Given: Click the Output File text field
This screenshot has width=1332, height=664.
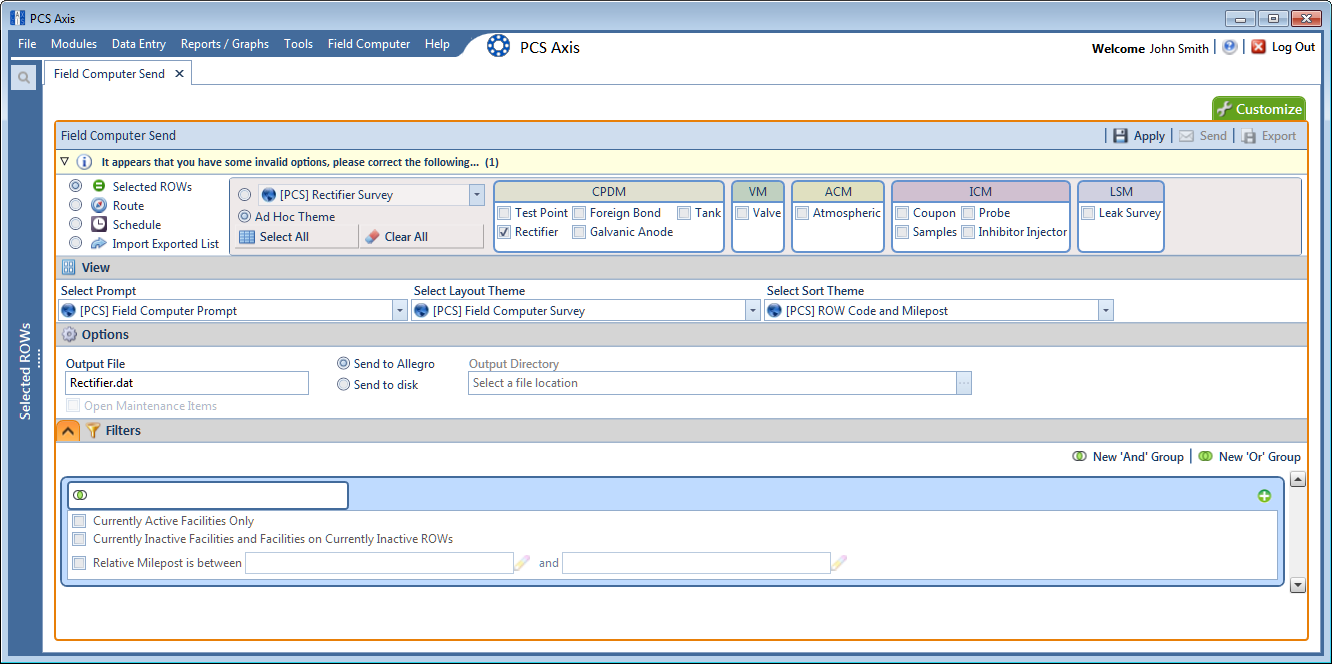Looking at the screenshot, I should pyautogui.click(x=187, y=383).
